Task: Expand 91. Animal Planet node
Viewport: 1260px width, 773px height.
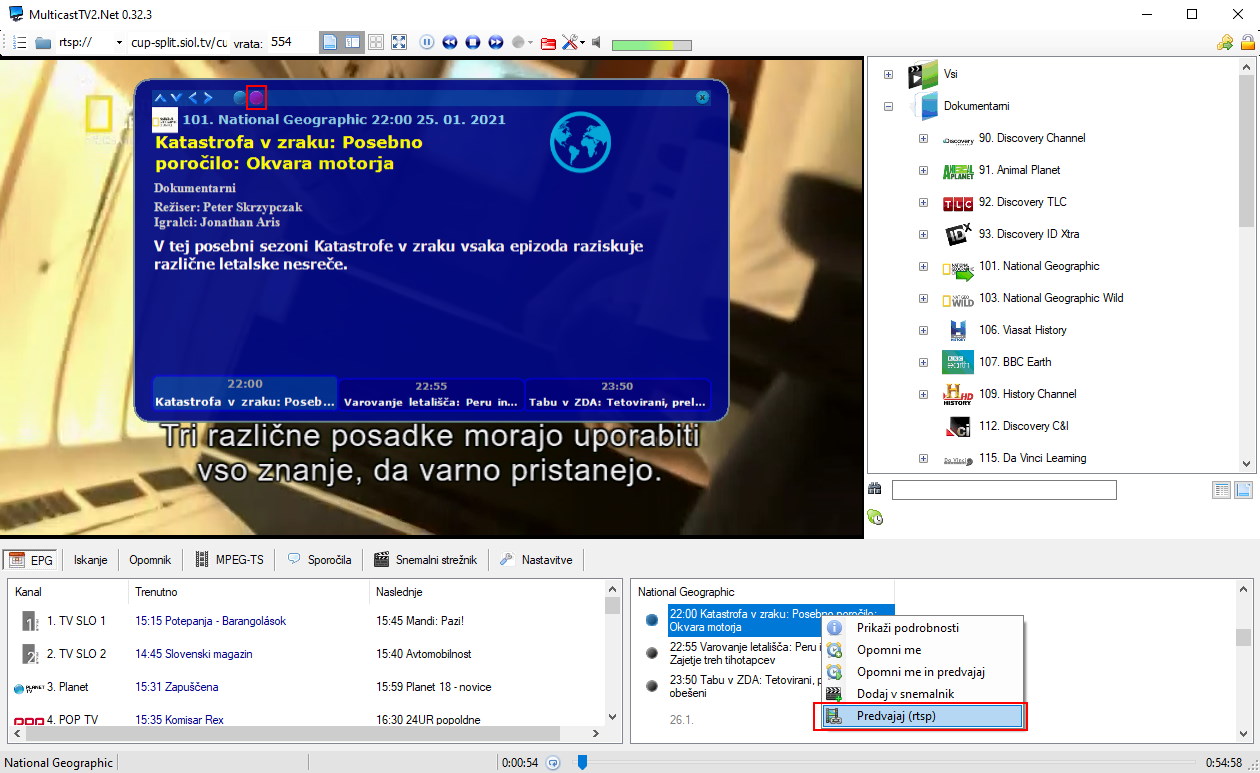Action: 924,170
